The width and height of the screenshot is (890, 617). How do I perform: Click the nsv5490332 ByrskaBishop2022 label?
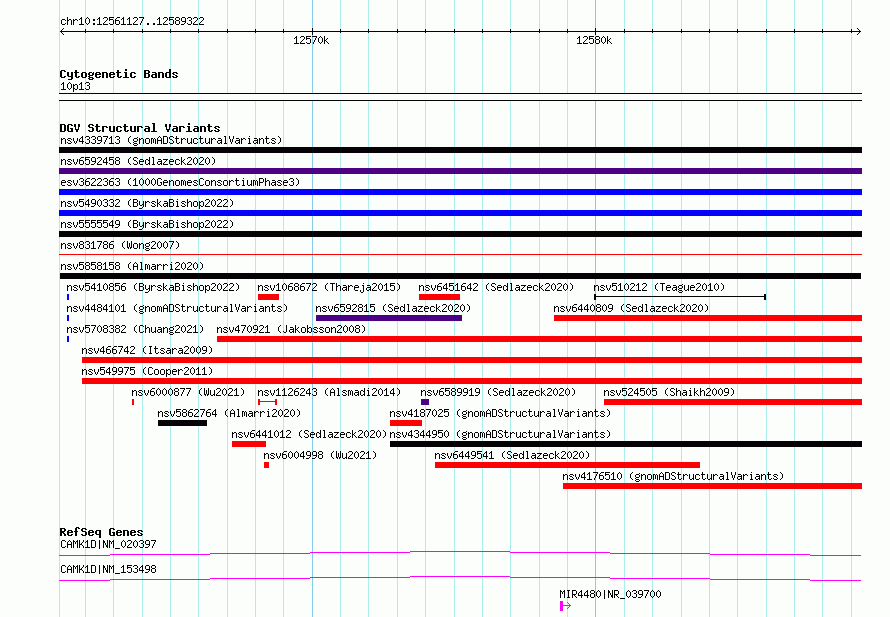click(147, 203)
